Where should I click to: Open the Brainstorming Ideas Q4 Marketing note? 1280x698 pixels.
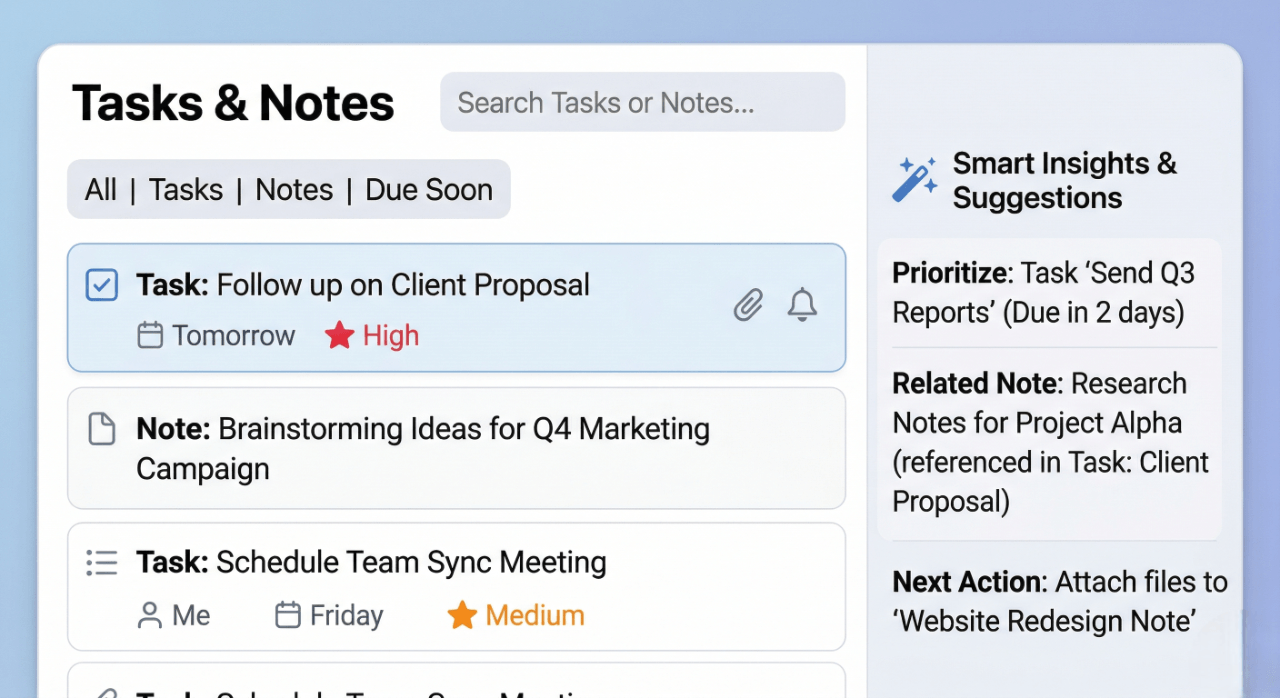pyautogui.click(x=455, y=448)
